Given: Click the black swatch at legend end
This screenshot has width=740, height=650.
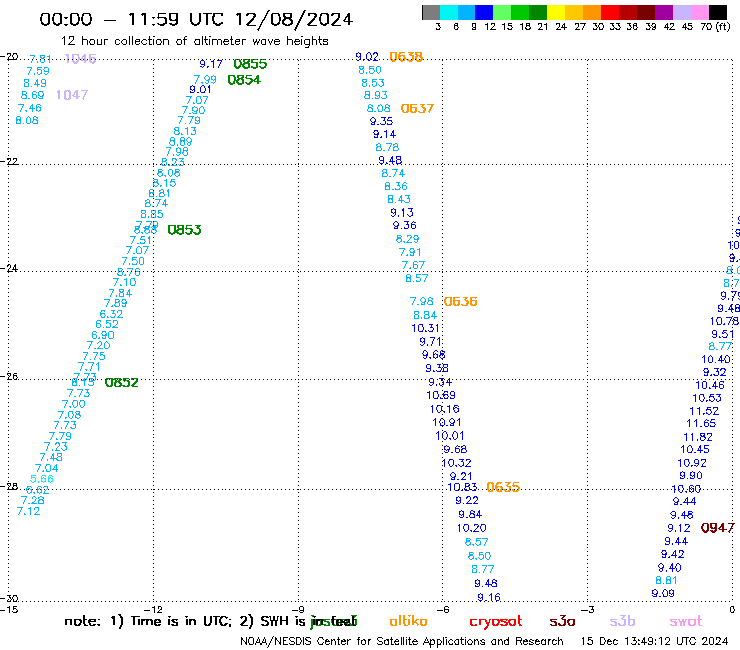Looking at the screenshot, I should coord(717,12).
